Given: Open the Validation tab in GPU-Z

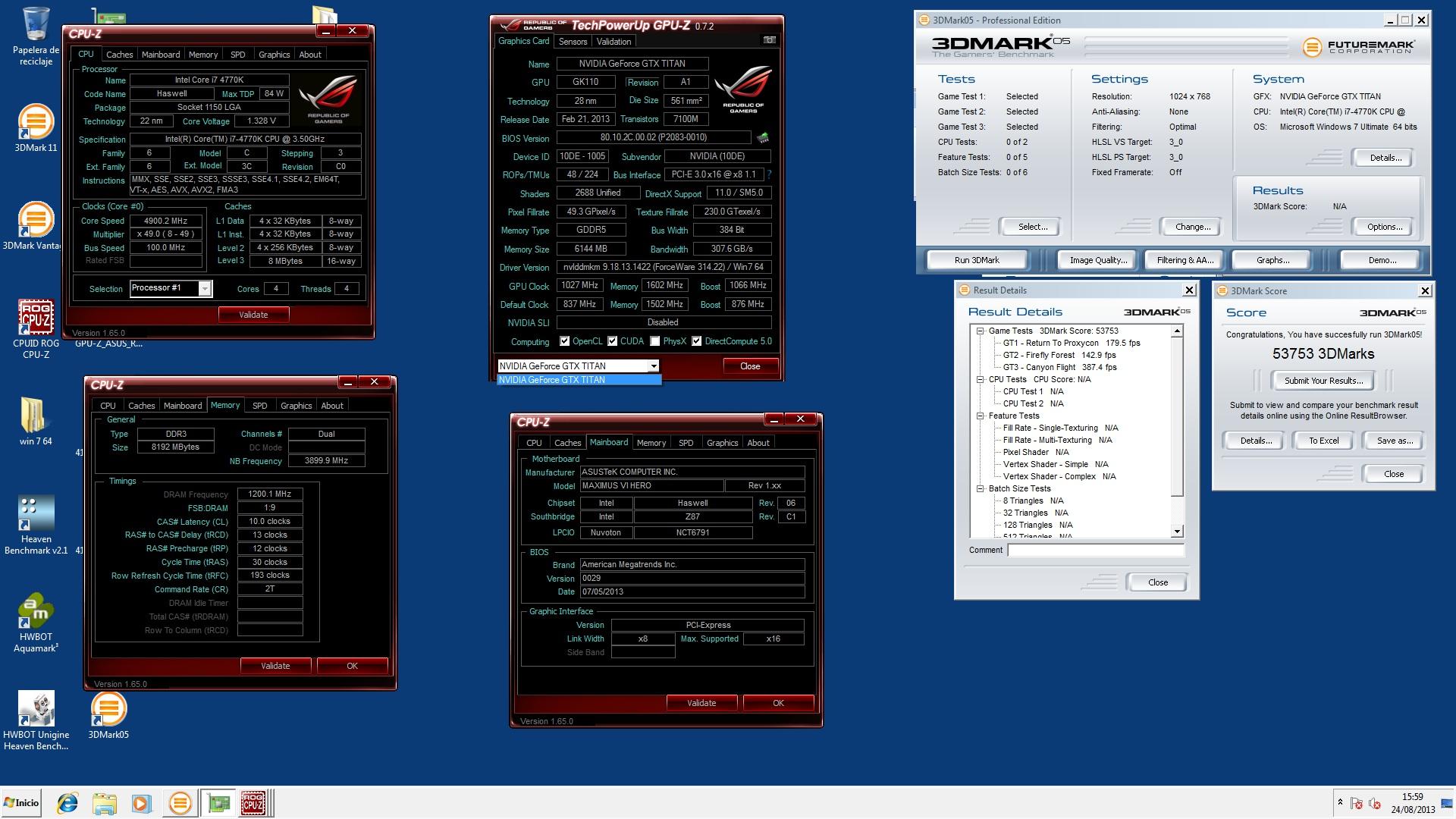Looking at the screenshot, I should pyautogui.click(x=613, y=42).
